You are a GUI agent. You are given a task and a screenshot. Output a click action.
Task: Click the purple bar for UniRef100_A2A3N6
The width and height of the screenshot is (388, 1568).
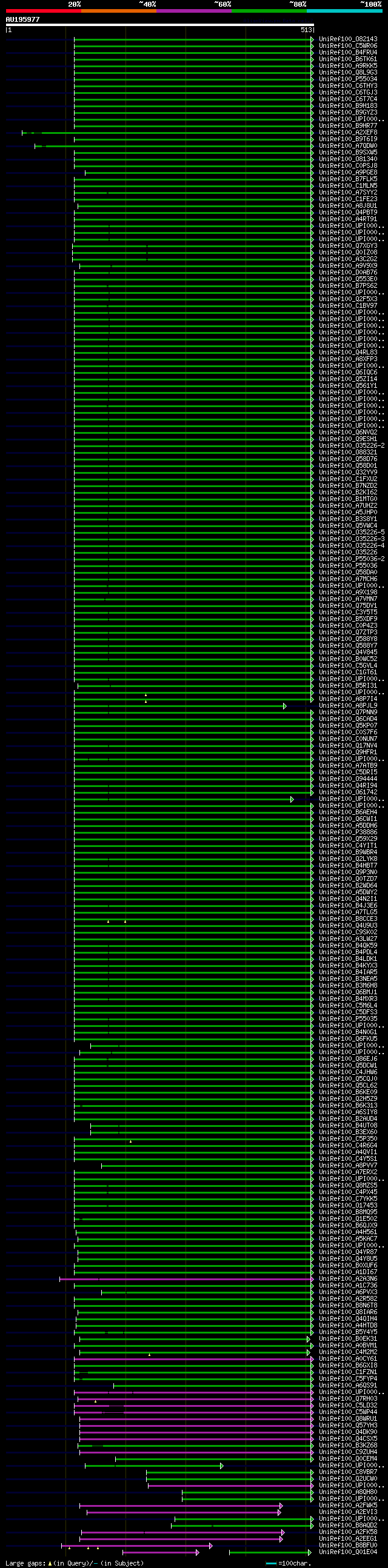[x=186, y=1280]
